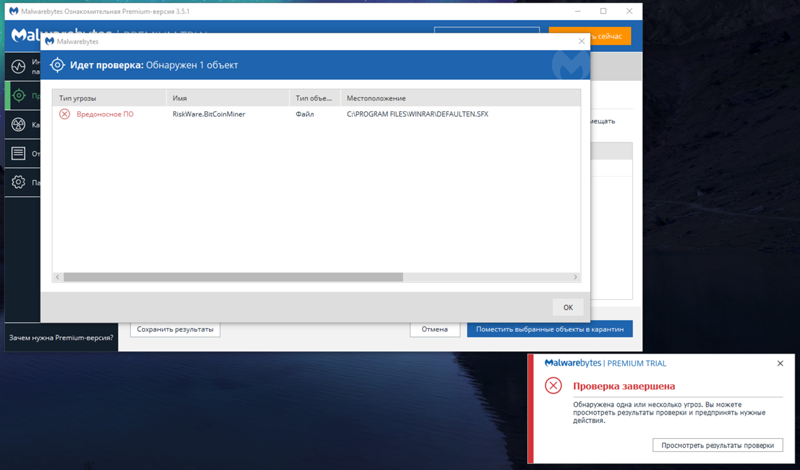Sort by Местоположение column header
The height and width of the screenshot is (470, 800).
point(460,98)
